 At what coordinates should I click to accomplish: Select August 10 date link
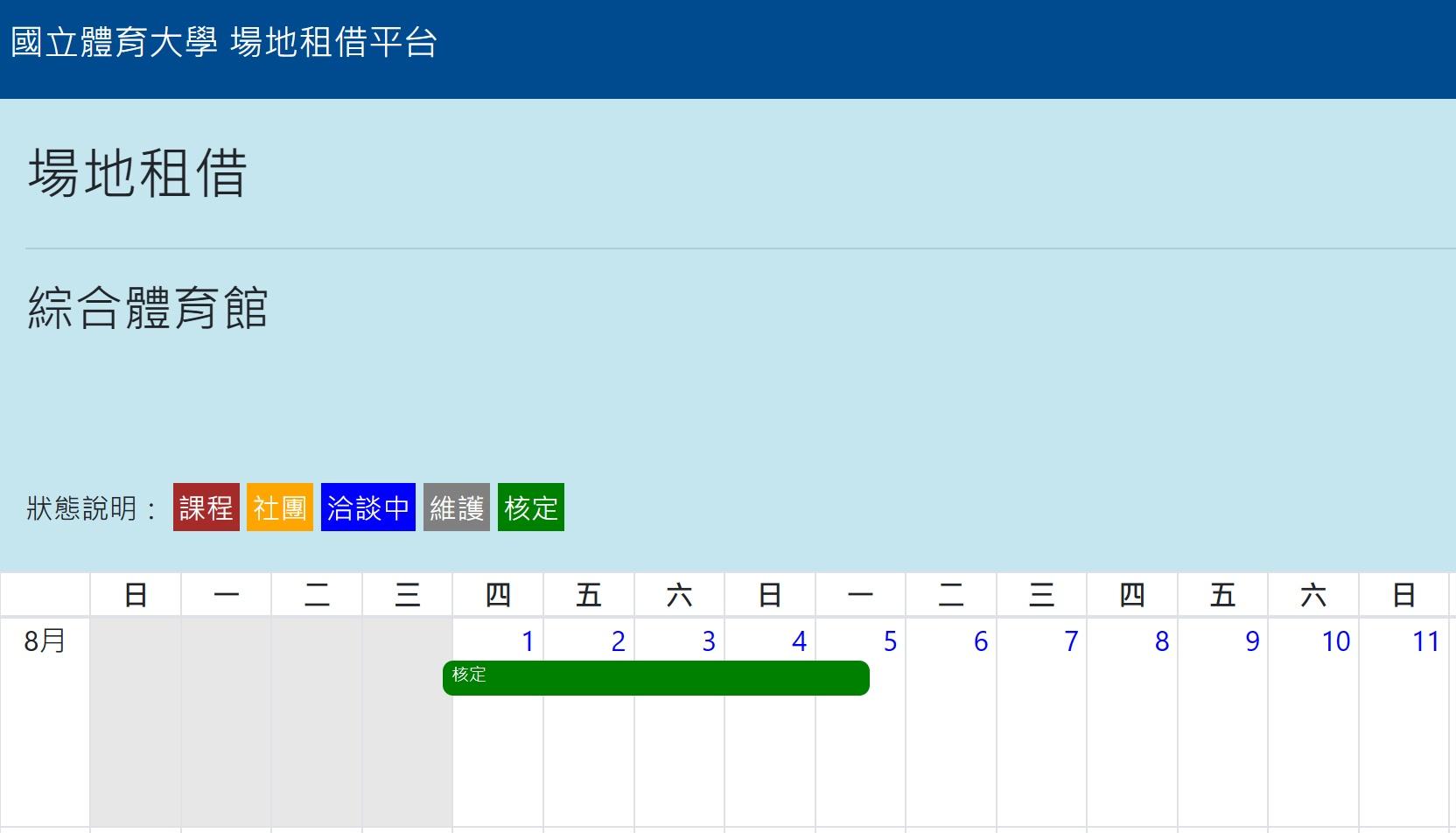point(1336,641)
